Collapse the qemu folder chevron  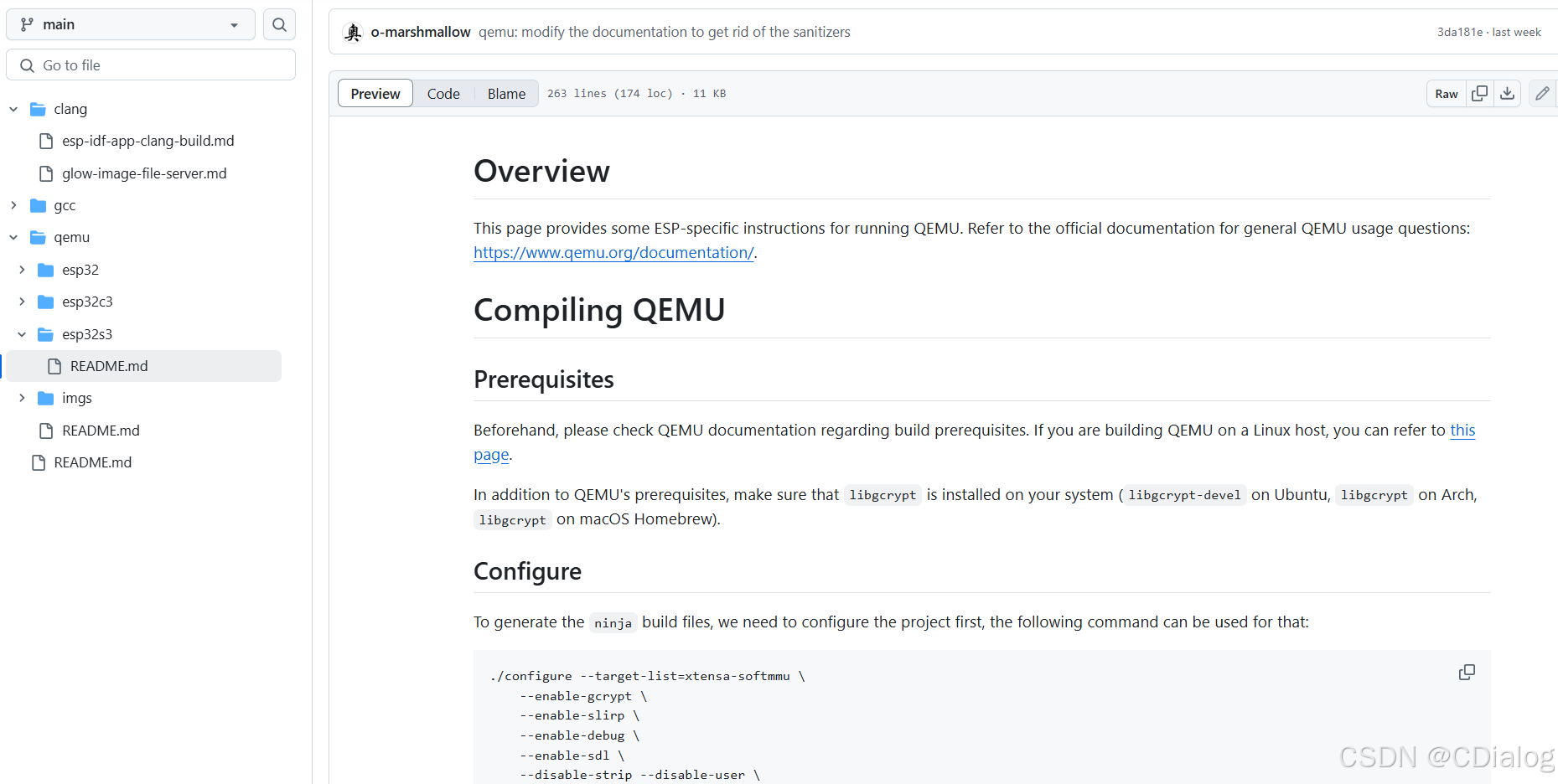click(x=13, y=237)
